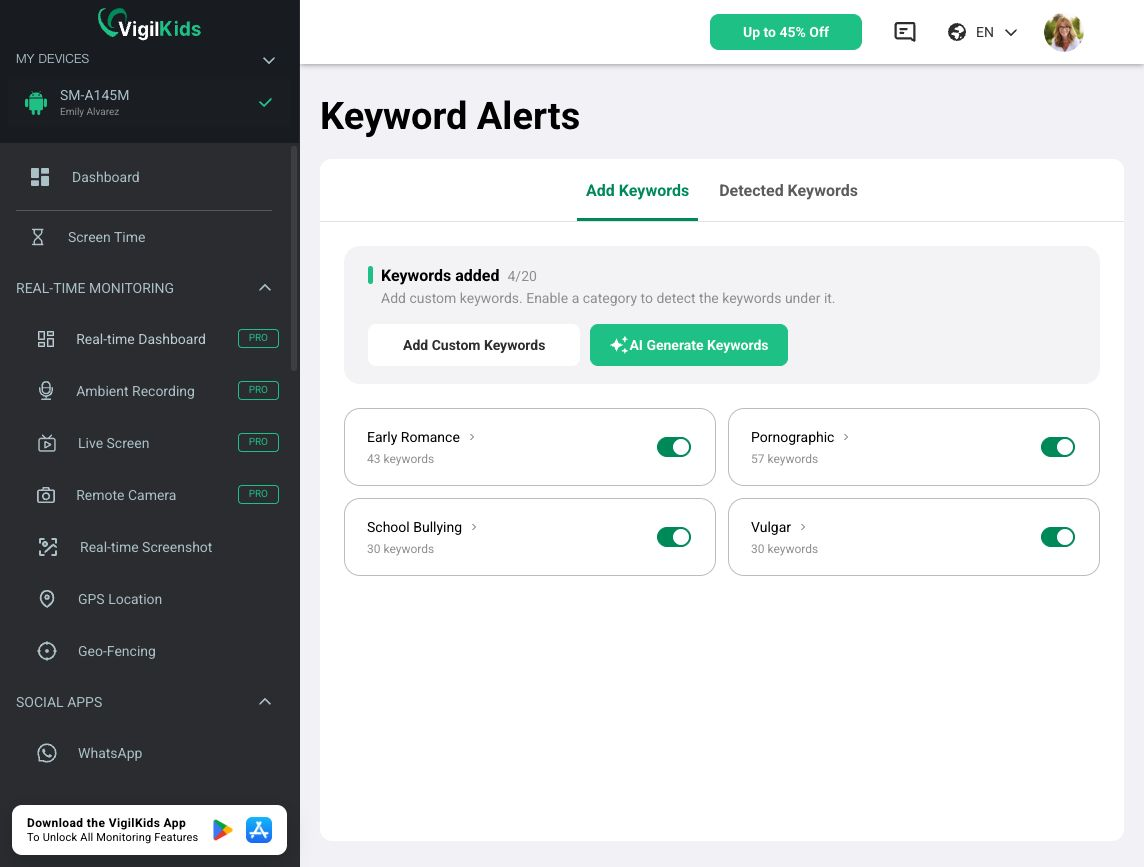Click the WhatsApp icon in sidebar
Image resolution: width=1144 pixels, height=867 pixels.
47,753
